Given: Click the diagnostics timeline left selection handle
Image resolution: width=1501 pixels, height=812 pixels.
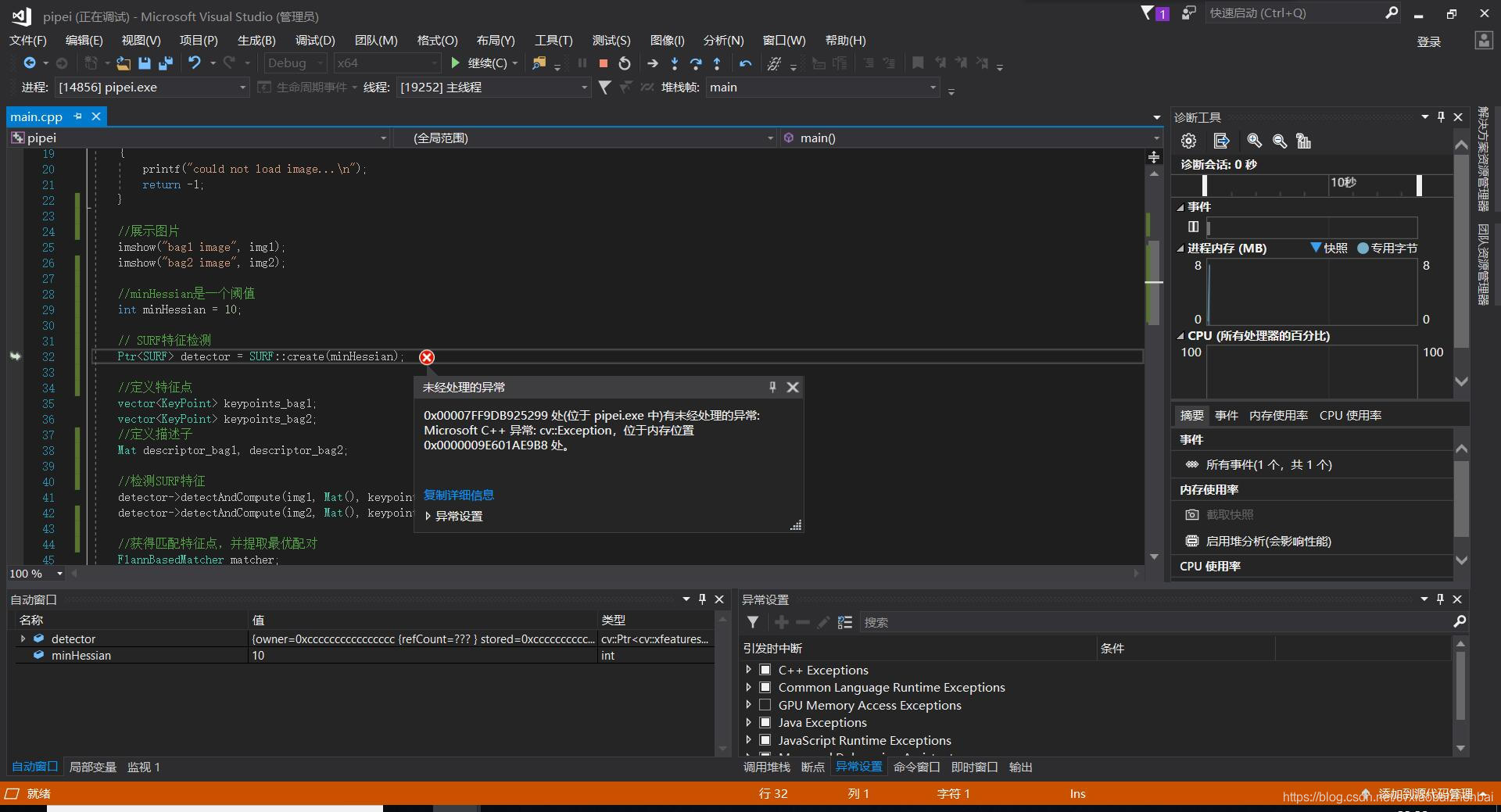Looking at the screenshot, I should pyautogui.click(x=1205, y=185).
